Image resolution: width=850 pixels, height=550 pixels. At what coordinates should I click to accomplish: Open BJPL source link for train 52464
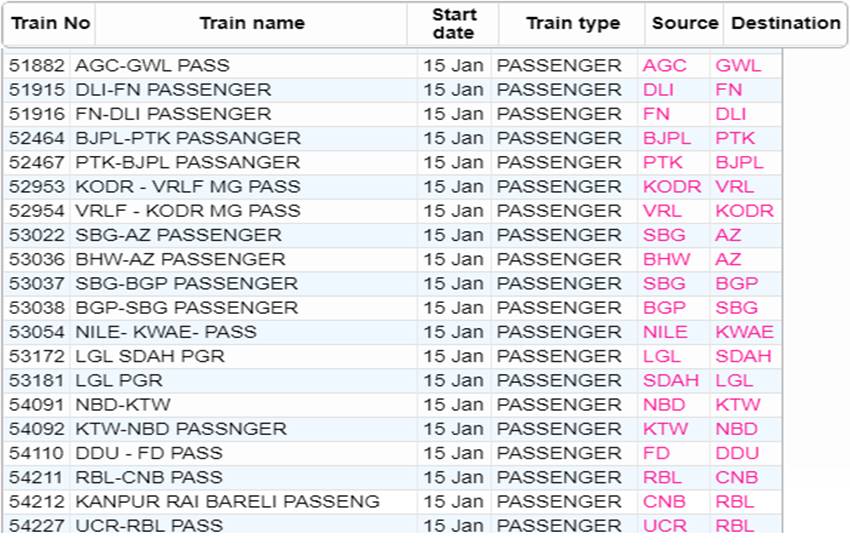tap(667, 138)
